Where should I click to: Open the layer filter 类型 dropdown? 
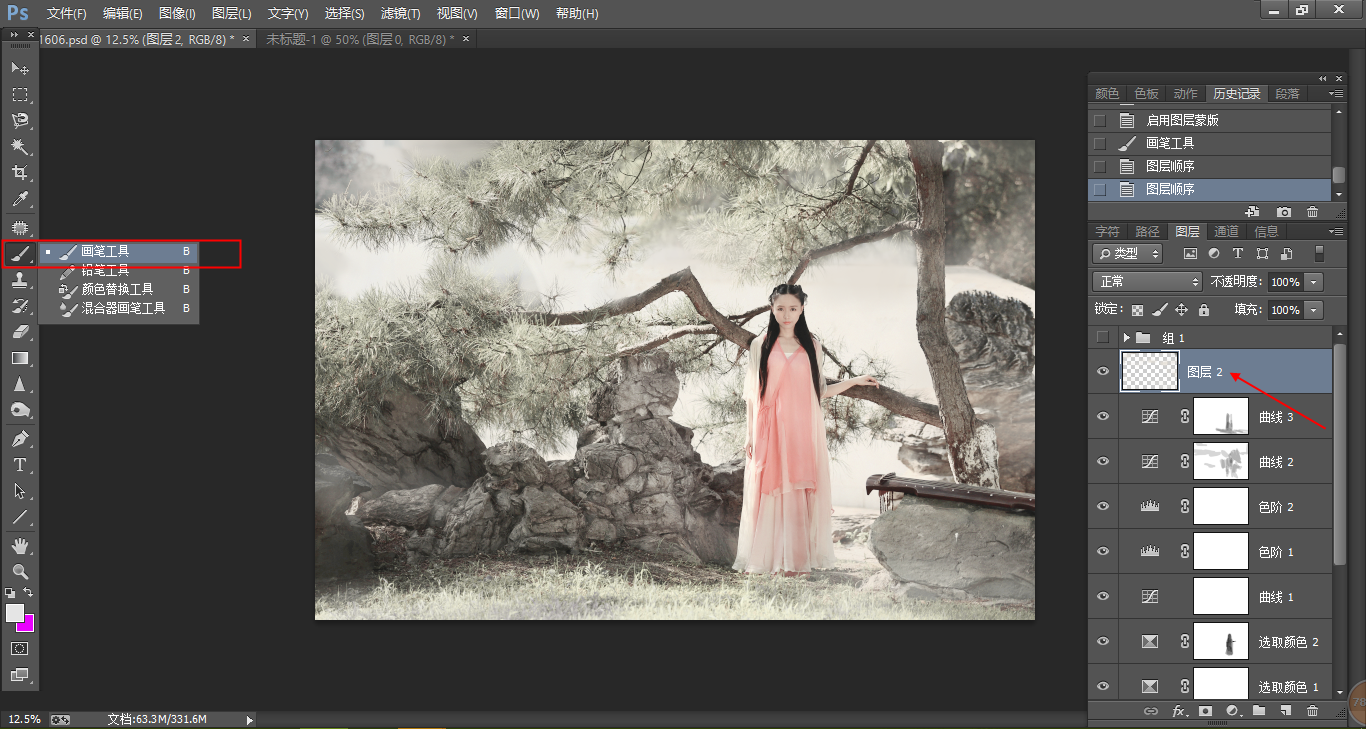click(1128, 254)
